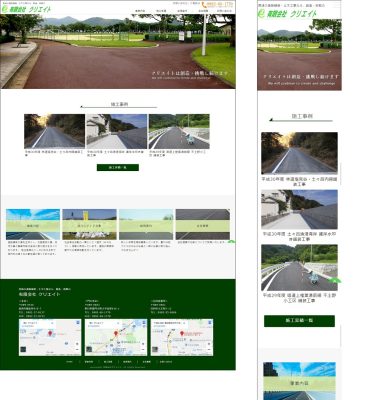Click the green 施工実績一覧 button on the desktop page
Image resolution: width=377 pixels, height=400 pixels.
(x=118, y=167)
